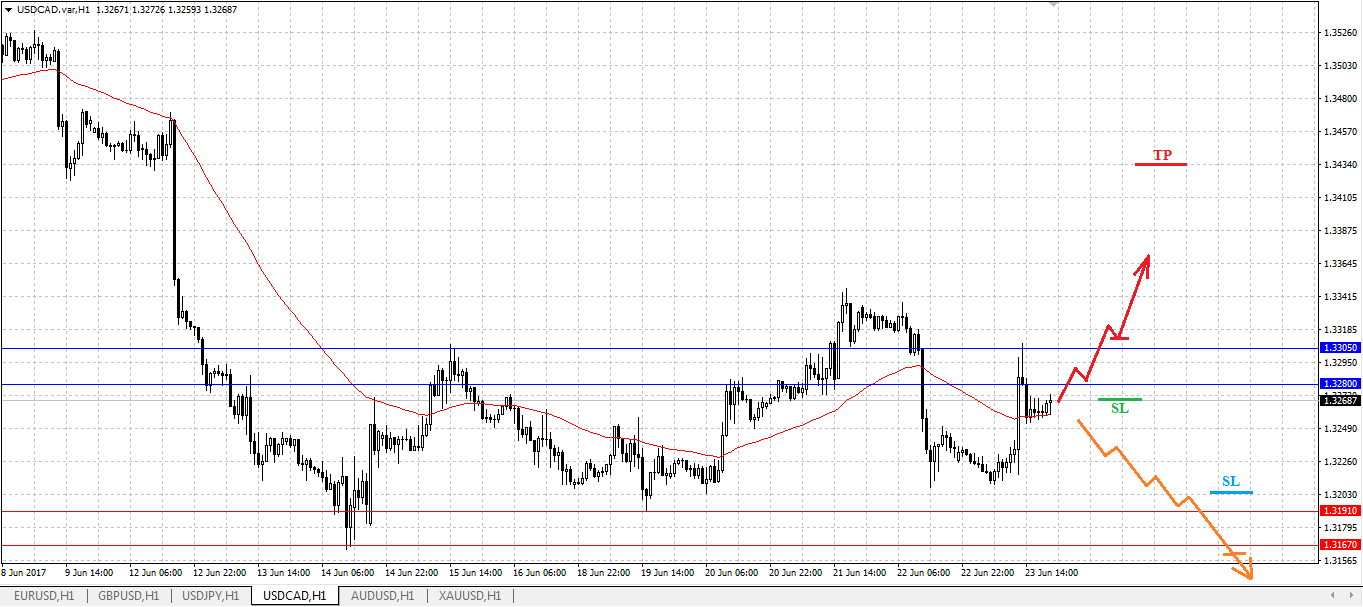Open the AUDUSD,H1 chart tab
This screenshot has width=1363, height=607.
point(382,596)
